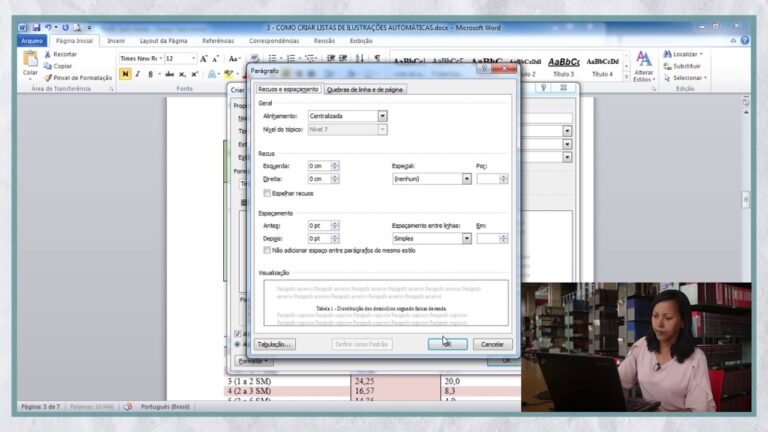Click the Save icon in quick access toolbar
This screenshot has width=768, height=432.
tap(36, 27)
